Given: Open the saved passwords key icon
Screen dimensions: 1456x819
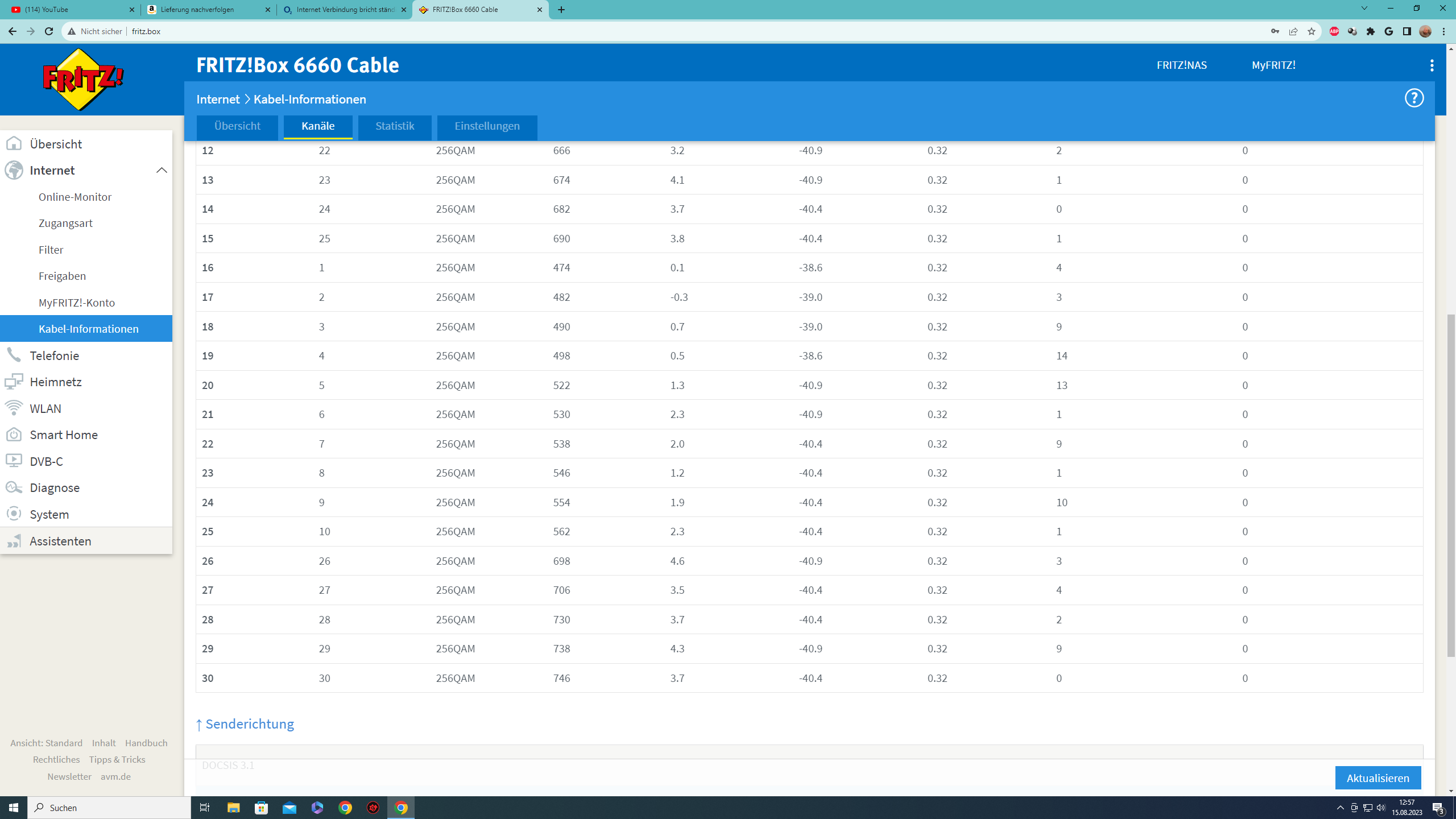Looking at the screenshot, I should pyautogui.click(x=1275, y=31).
